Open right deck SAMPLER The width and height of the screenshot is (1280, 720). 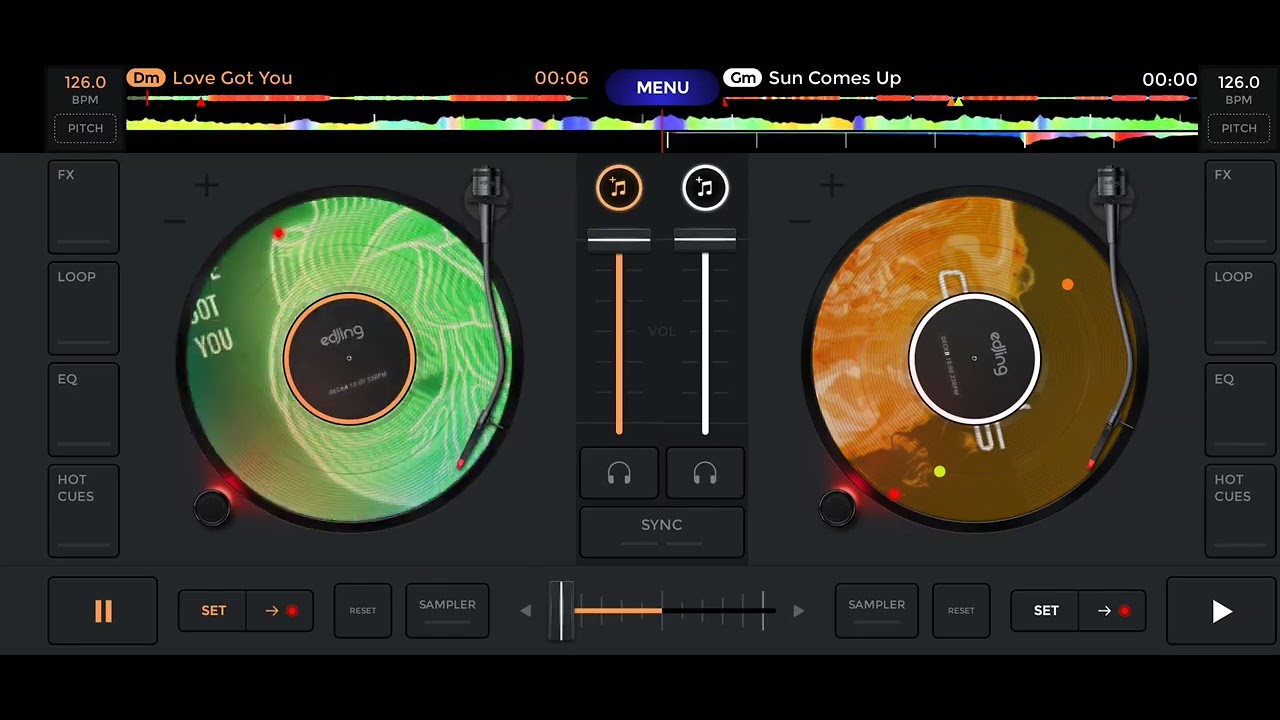(876, 611)
